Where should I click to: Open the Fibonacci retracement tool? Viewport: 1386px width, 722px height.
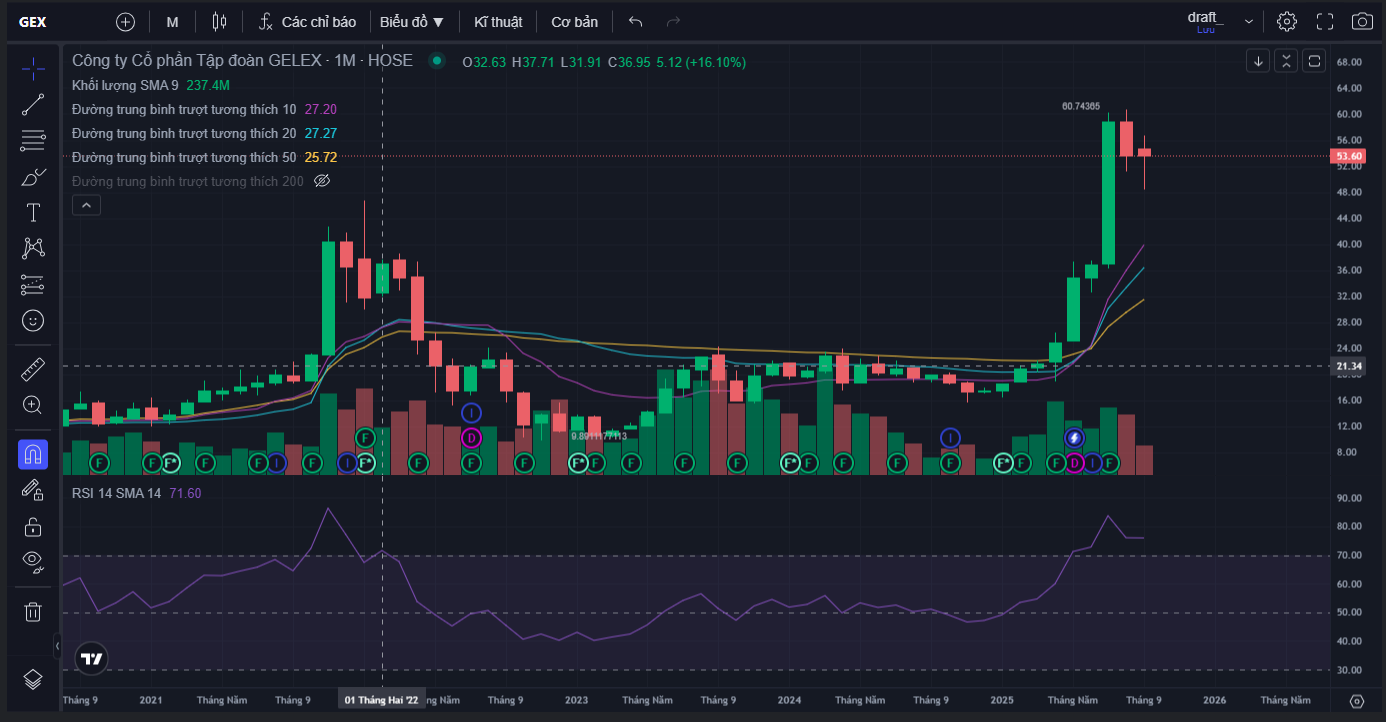[x=33, y=141]
